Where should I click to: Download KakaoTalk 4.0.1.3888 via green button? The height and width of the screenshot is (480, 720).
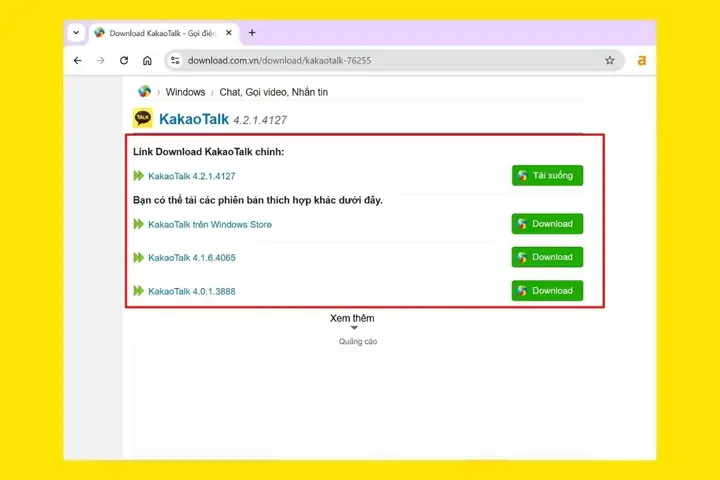[x=547, y=291]
